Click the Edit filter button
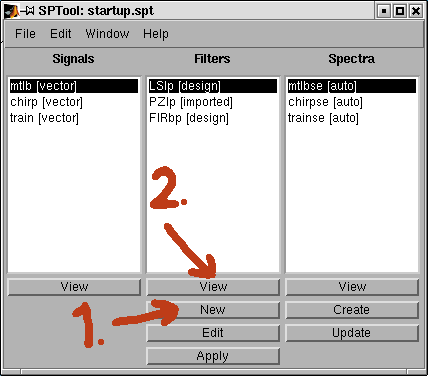Screen dimensions: 428x376 tap(213, 333)
